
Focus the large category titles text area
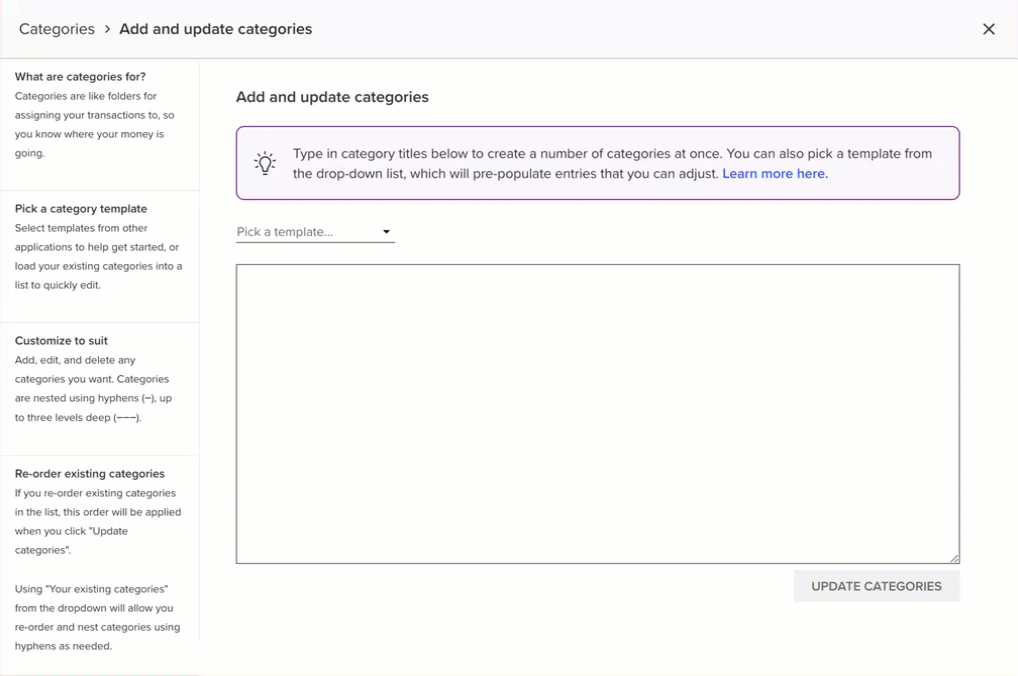pyautogui.click(x=597, y=413)
